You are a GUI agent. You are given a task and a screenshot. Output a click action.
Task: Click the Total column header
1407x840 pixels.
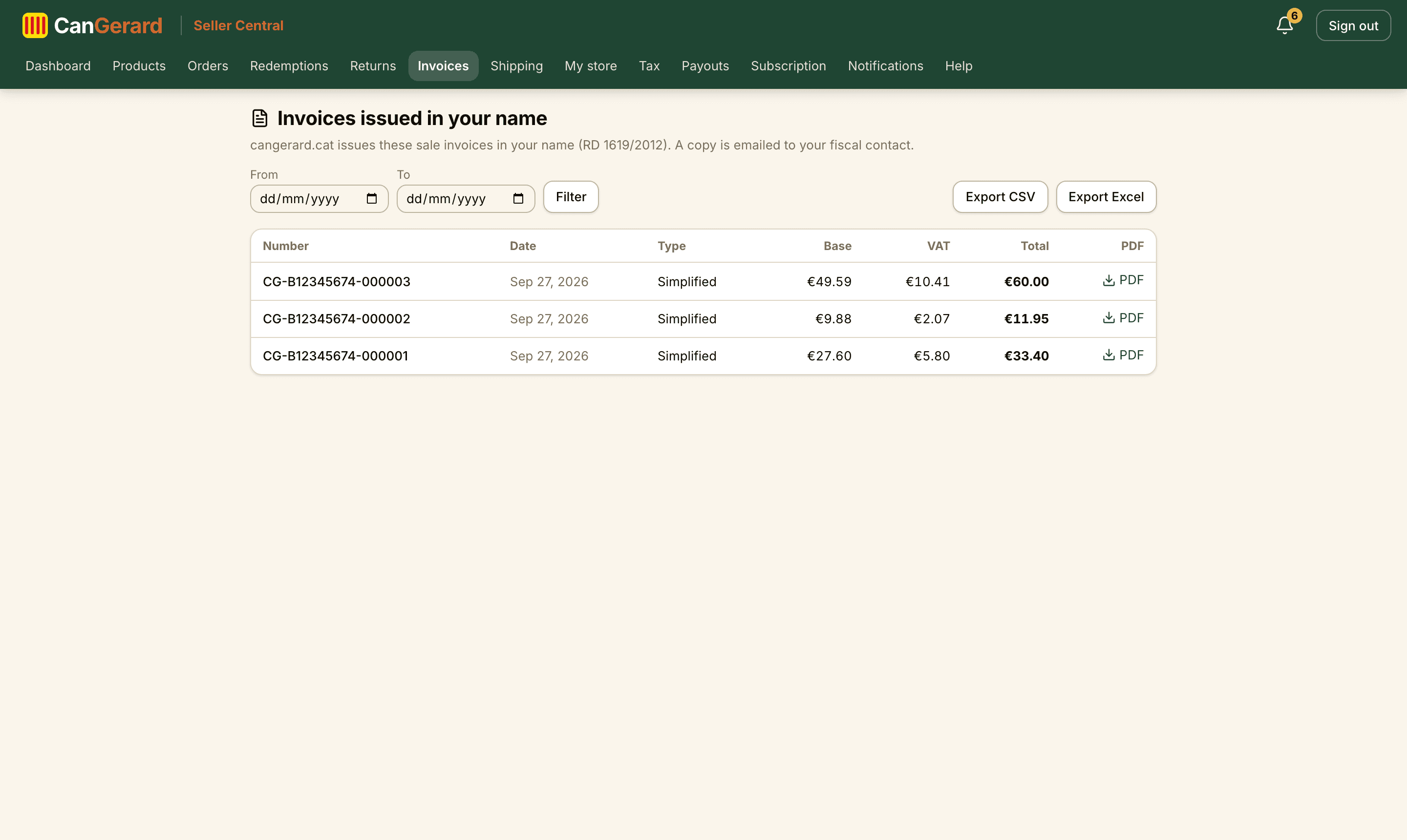tap(1034, 246)
